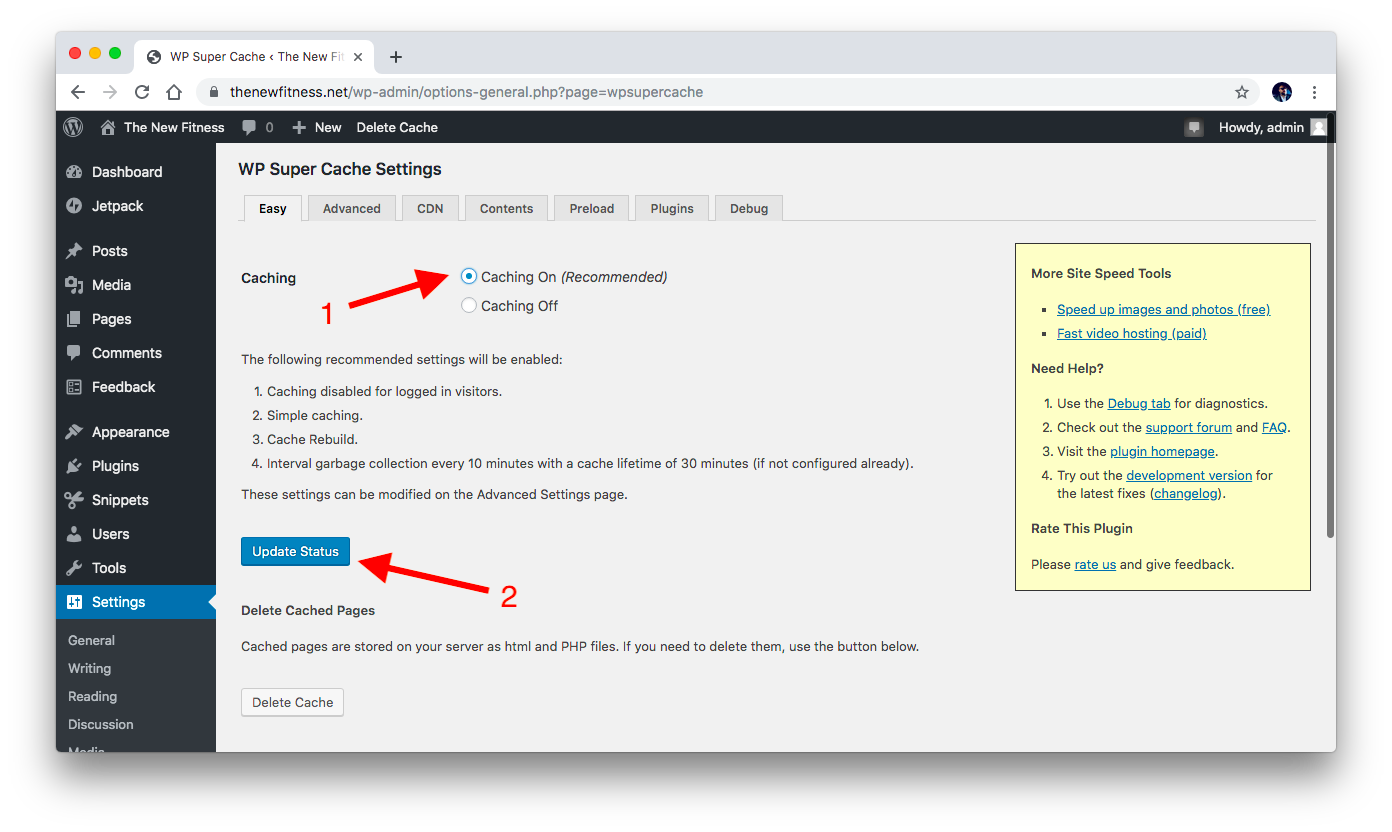Switch to the Plugins settings tab

tap(672, 208)
